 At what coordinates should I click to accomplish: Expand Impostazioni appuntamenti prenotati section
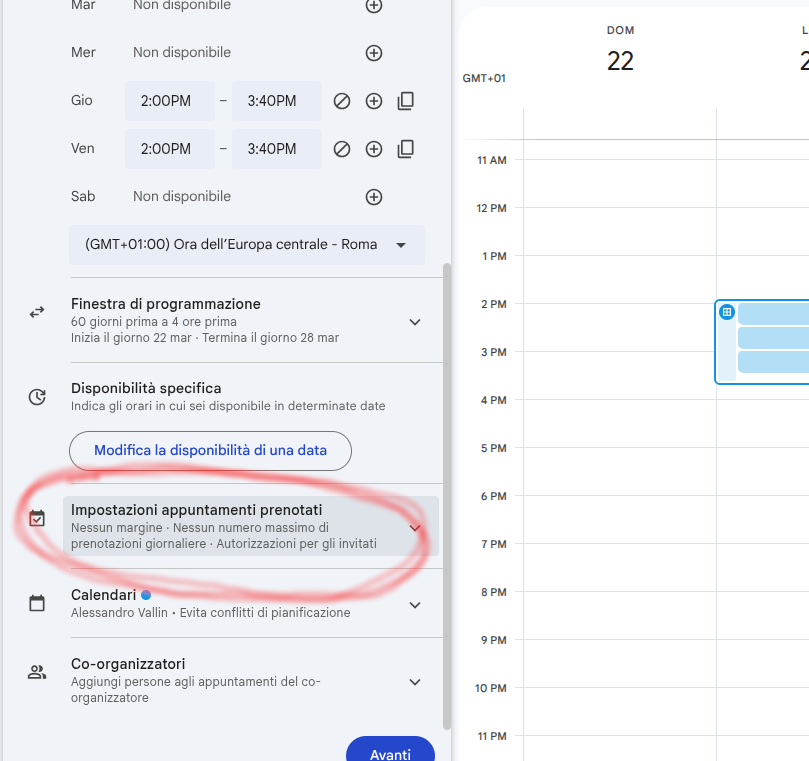tap(415, 527)
